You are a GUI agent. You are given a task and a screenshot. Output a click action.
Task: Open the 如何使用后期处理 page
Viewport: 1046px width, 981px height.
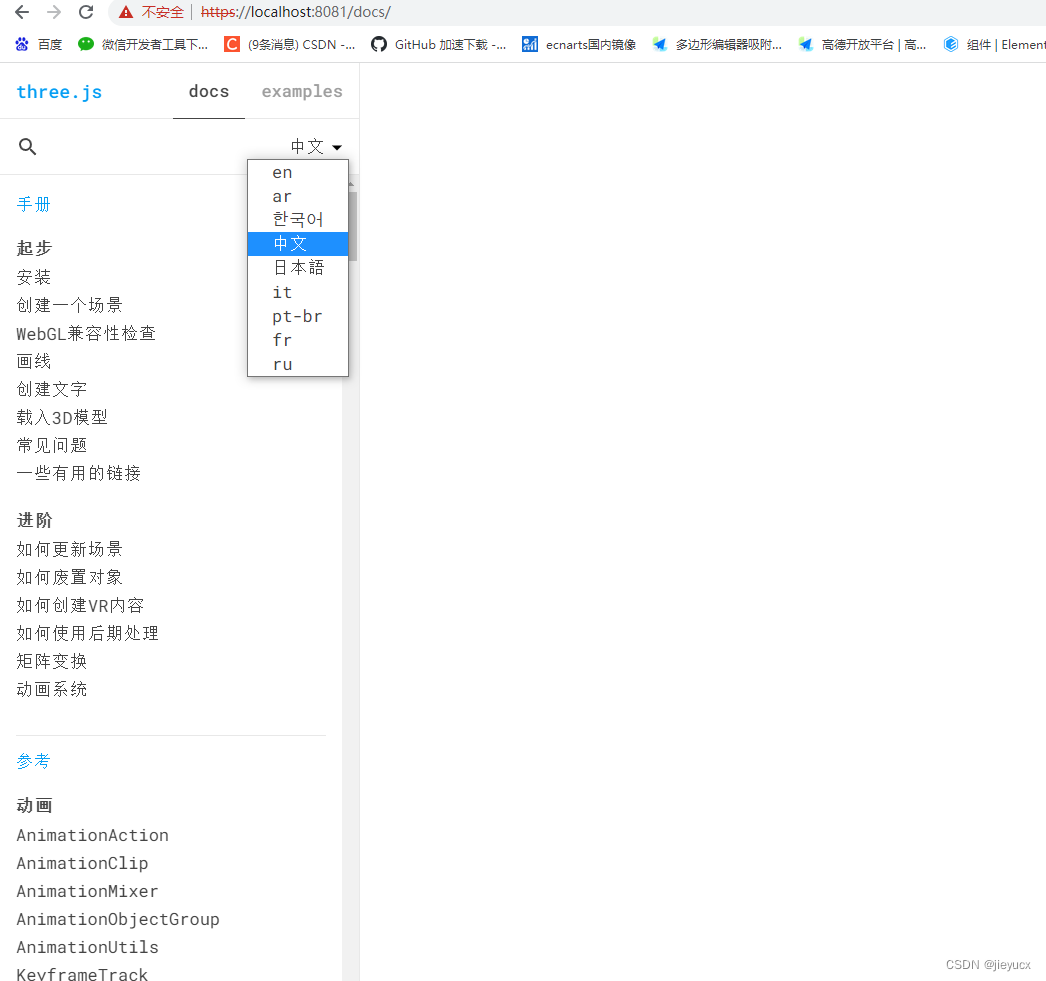tap(87, 634)
